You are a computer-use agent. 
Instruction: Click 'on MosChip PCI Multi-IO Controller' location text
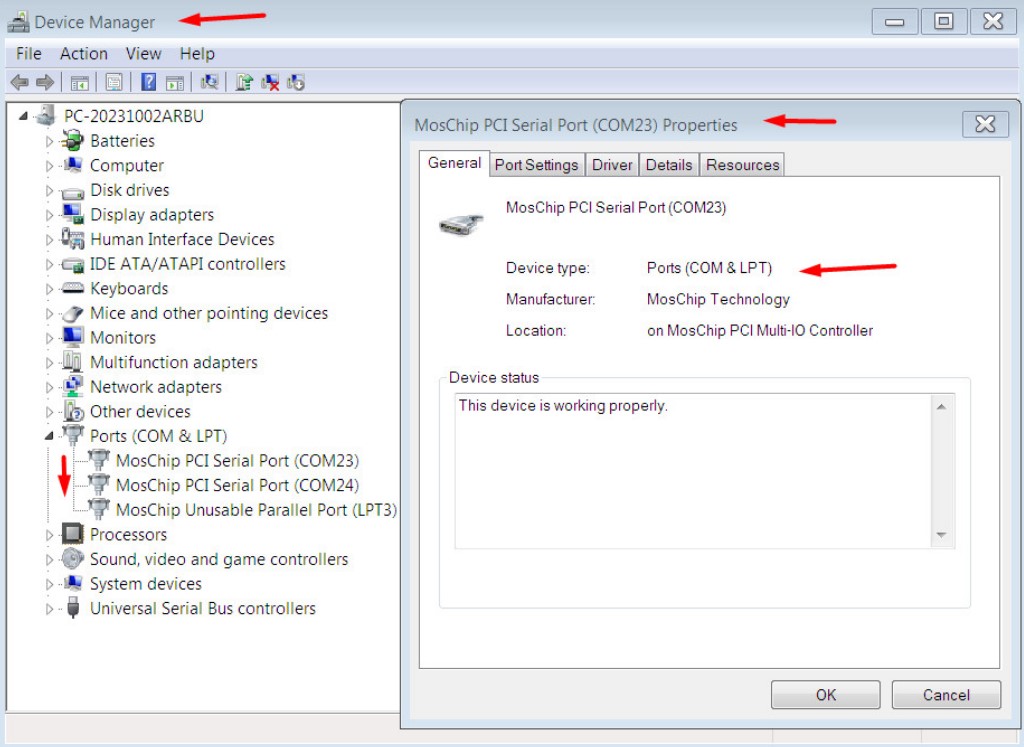tap(760, 330)
